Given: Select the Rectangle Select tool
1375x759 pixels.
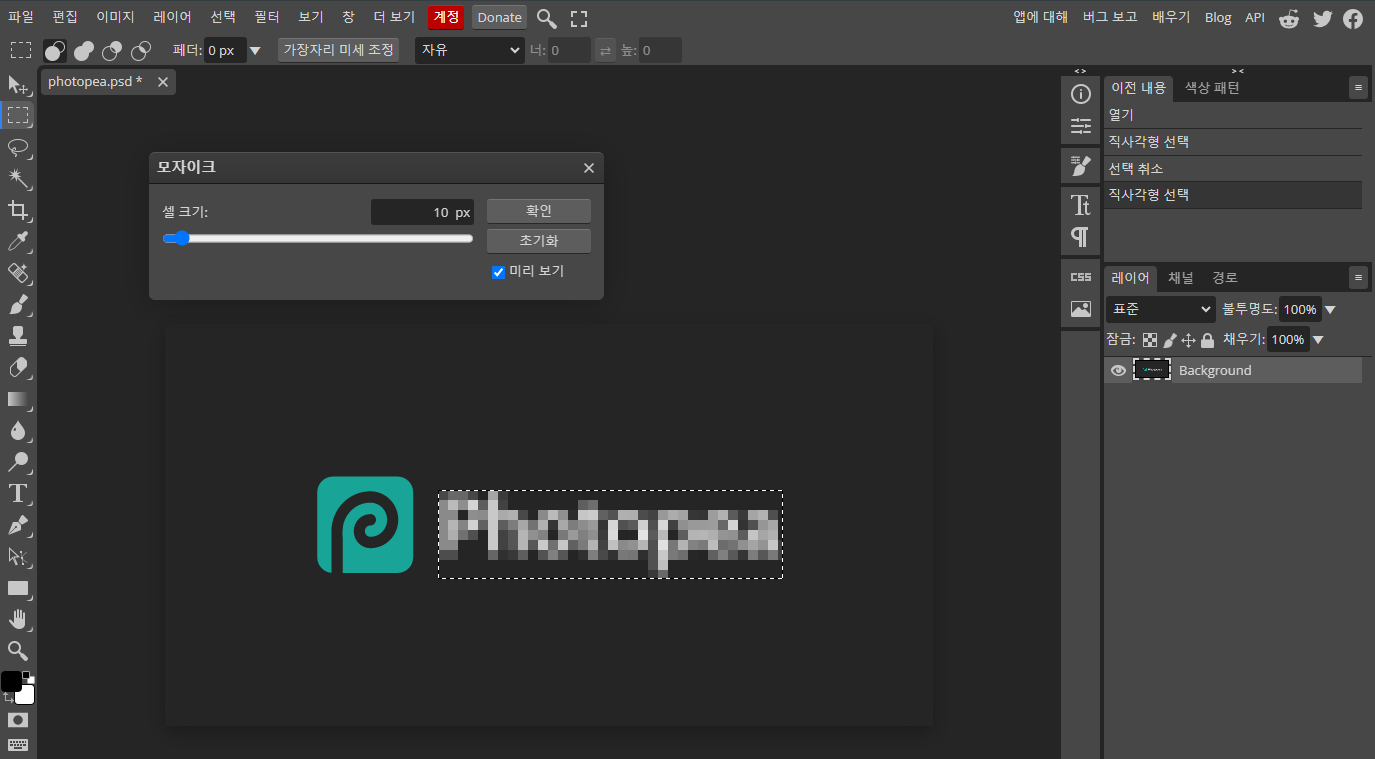Looking at the screenshot, I should click(x=18, y=116).
